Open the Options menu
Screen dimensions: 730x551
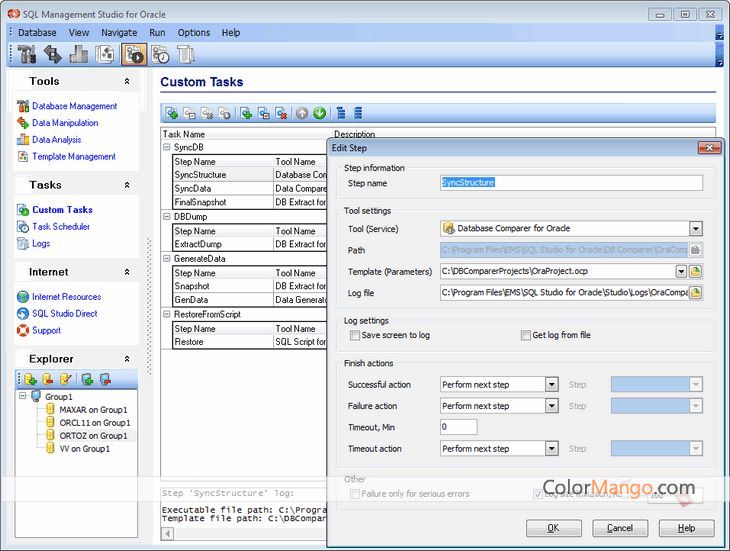194,33
